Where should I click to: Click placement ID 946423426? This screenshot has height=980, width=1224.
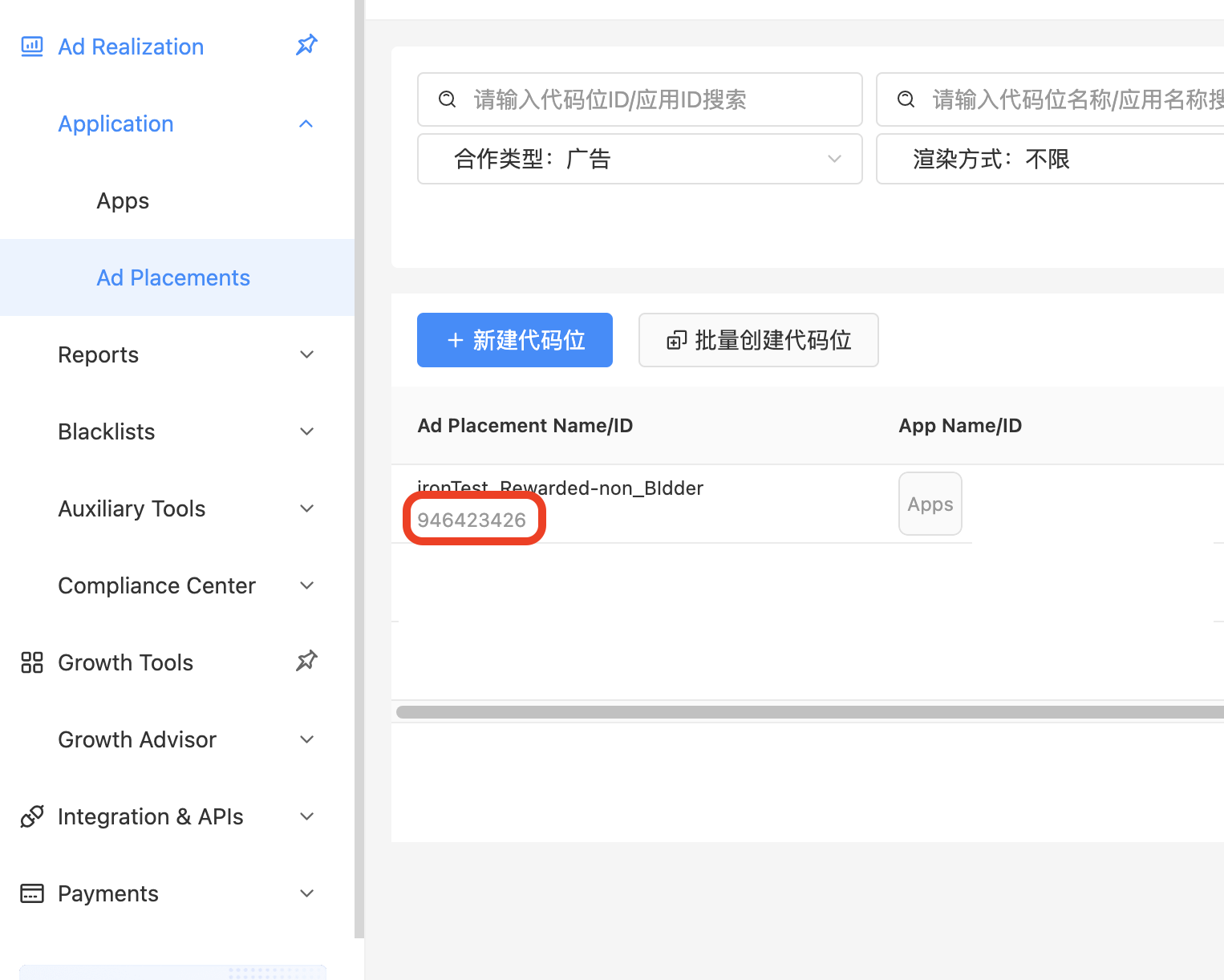tap(472, 520)
